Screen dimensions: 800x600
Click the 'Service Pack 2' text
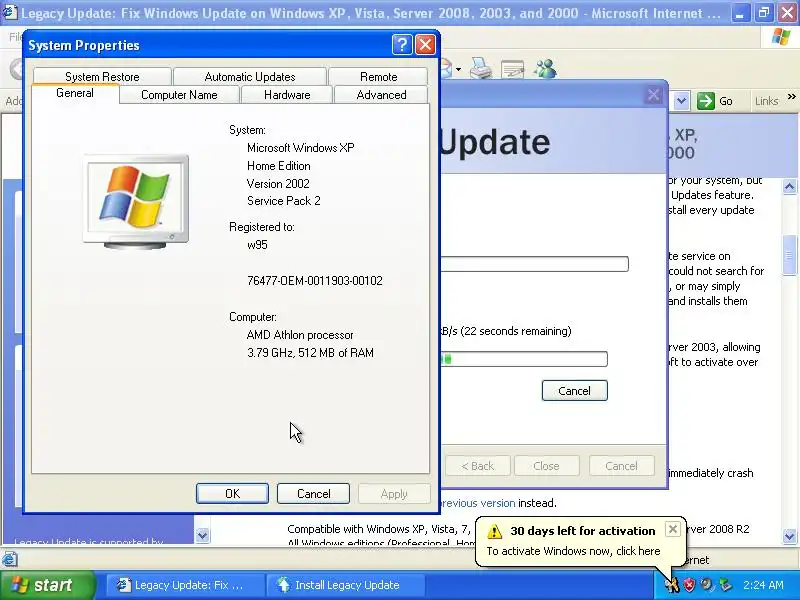[284, 201]
